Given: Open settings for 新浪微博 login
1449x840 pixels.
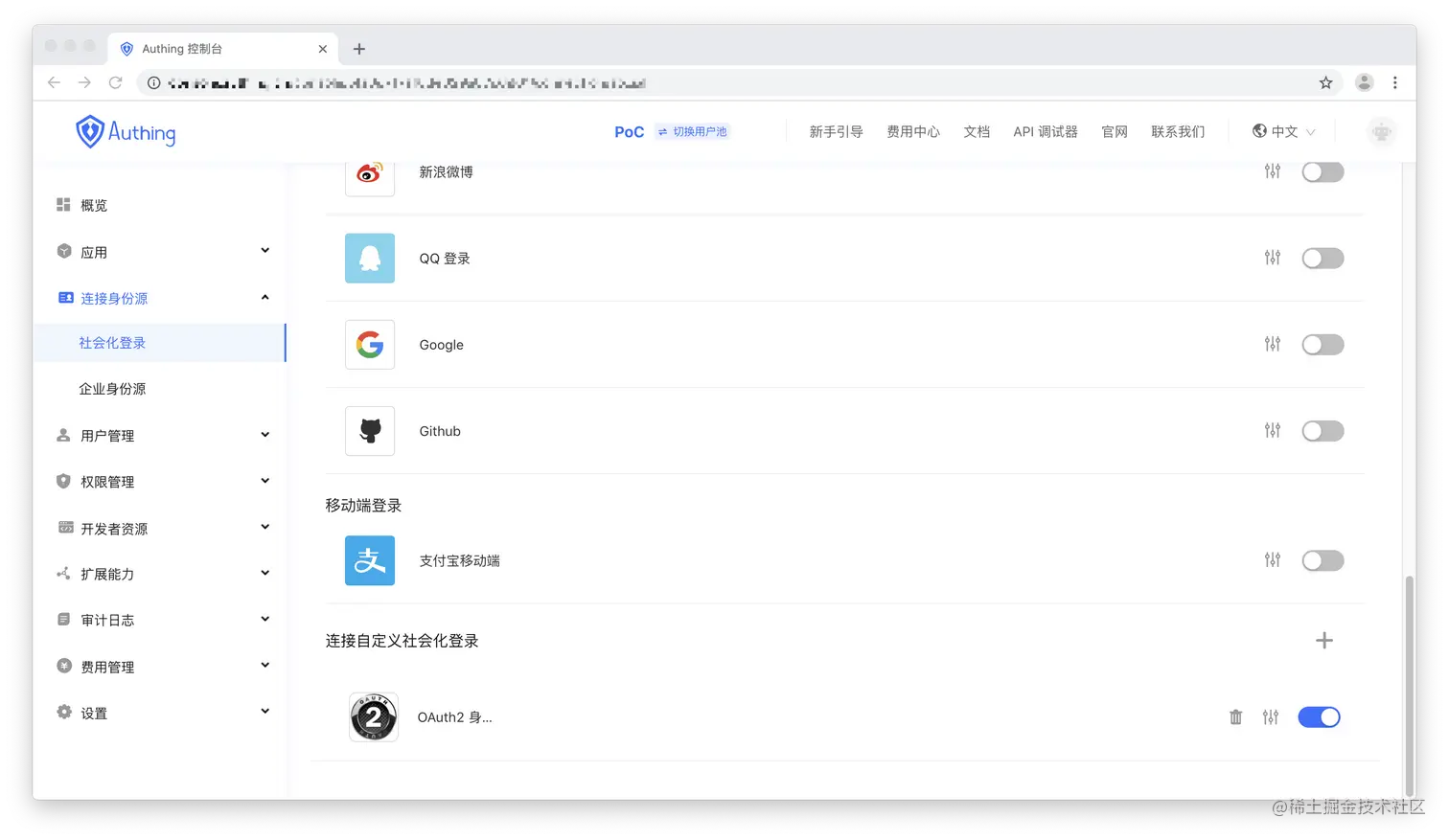Looking at the screenshot, I should (1272, 171).
